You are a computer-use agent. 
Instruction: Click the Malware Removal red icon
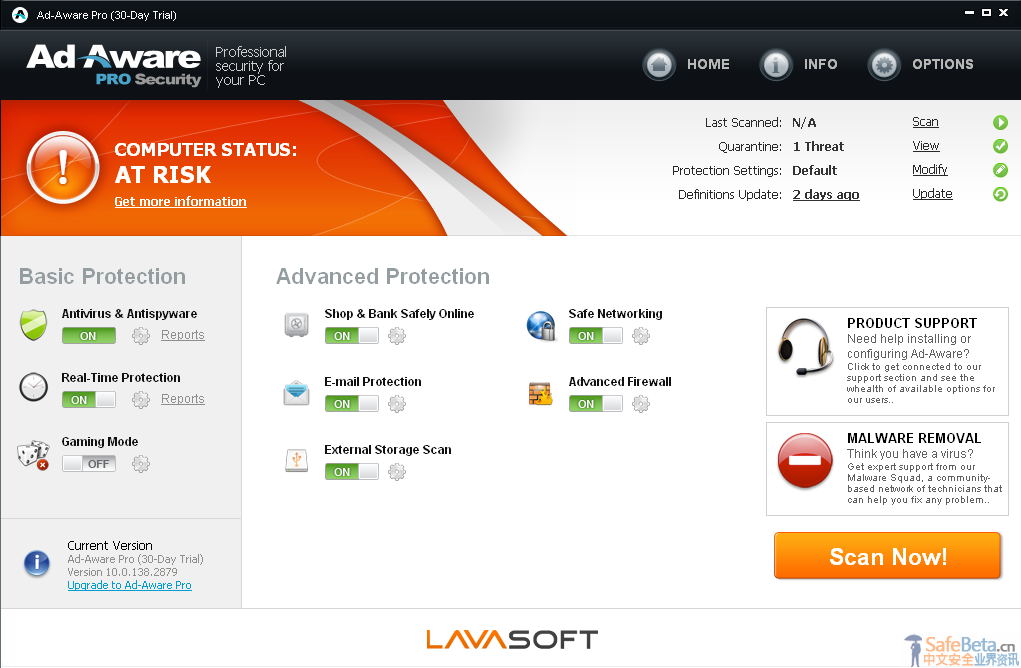point(805,460)
